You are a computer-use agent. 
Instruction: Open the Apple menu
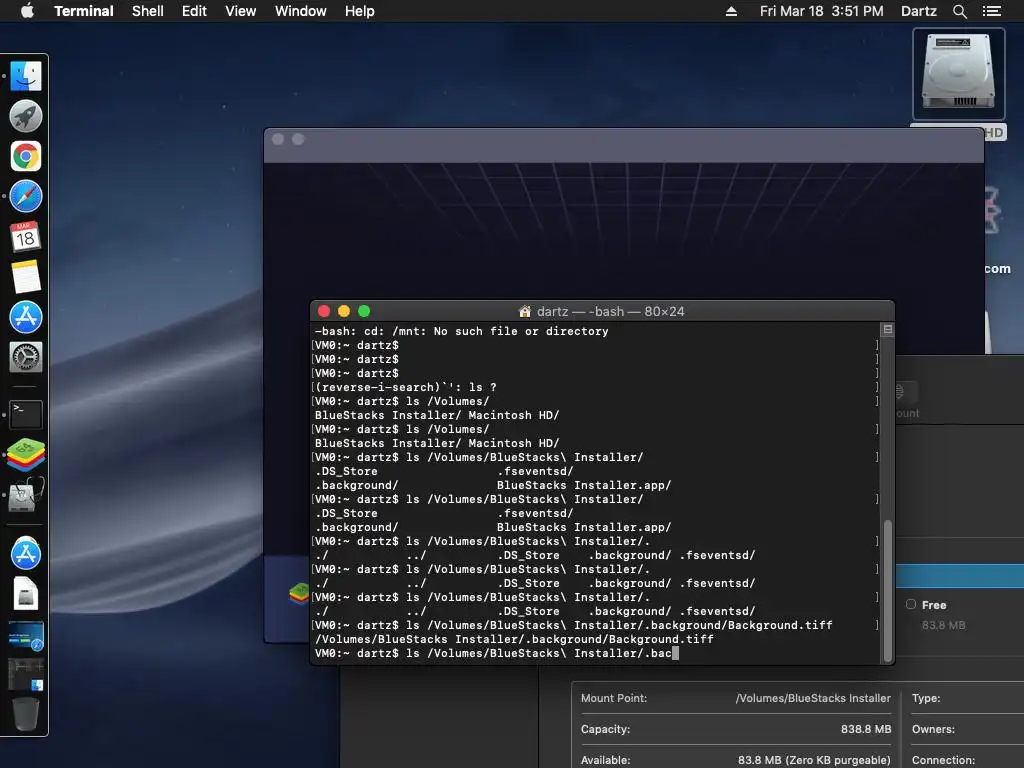tap(27, 11)
